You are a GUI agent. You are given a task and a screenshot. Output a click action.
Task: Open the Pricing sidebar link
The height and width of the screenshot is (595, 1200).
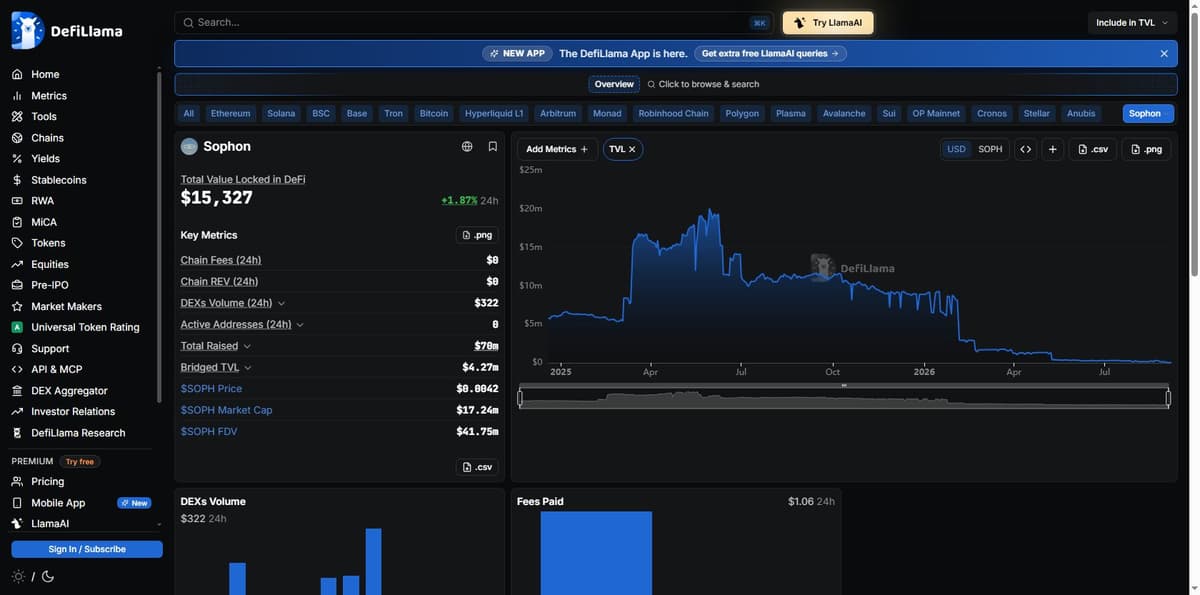[38, 482]
